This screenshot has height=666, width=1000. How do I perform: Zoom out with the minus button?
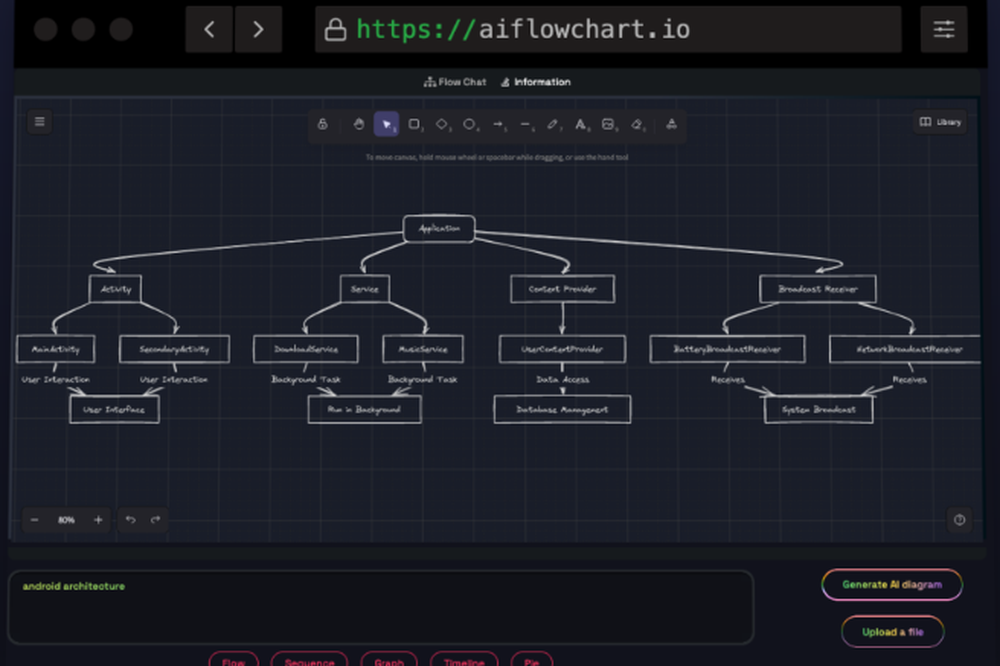click(x=34, y=520)
